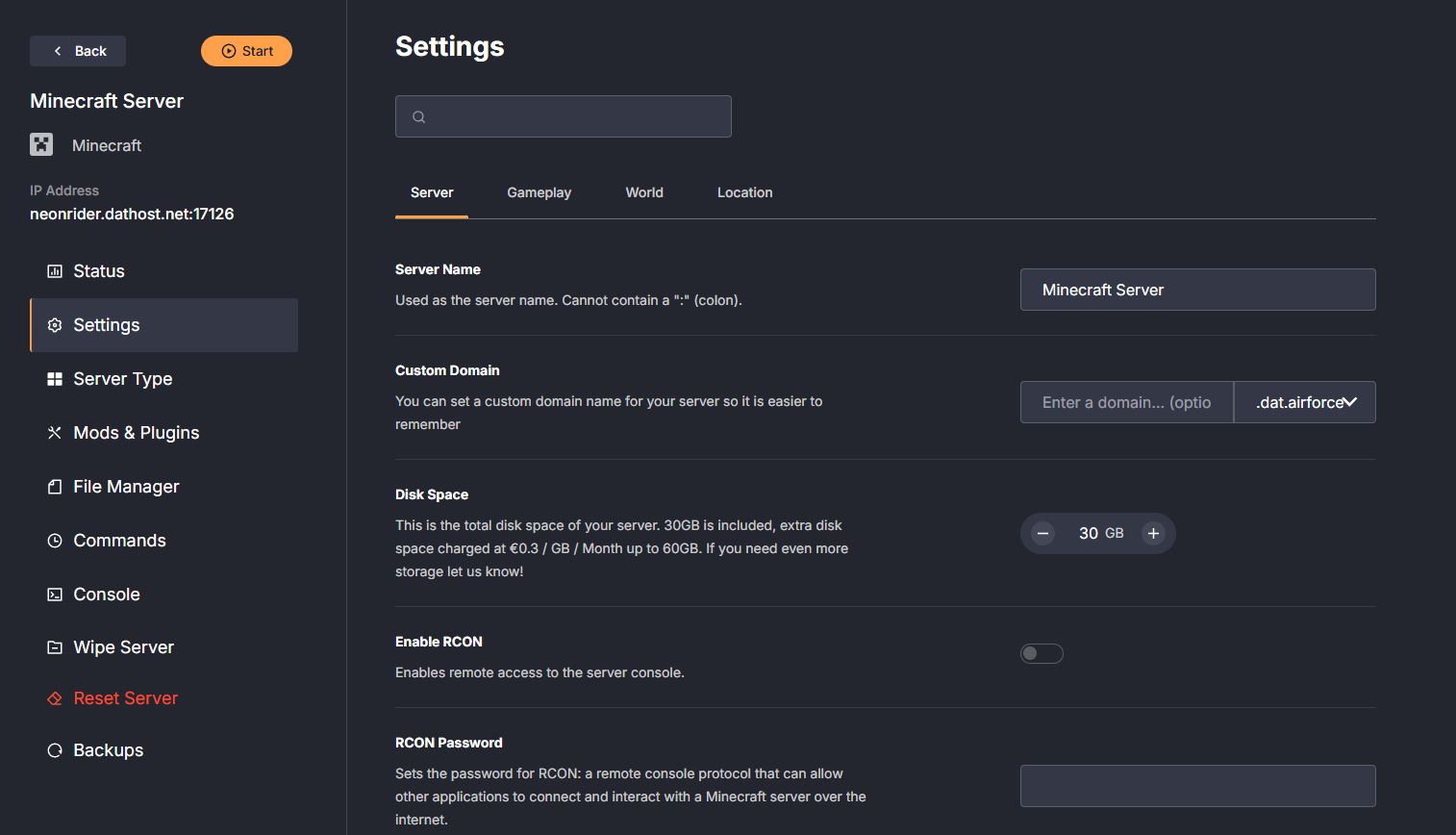
Task: Click the Settings gear icon
Action: pyautogui.click(x=55, y=325)
